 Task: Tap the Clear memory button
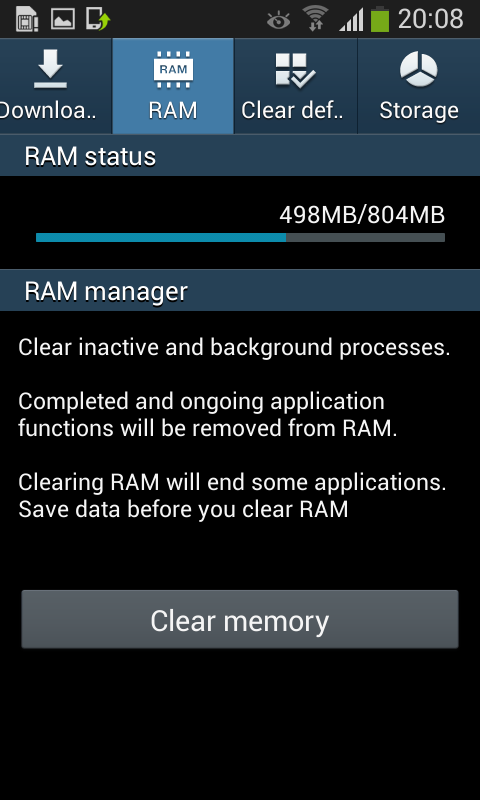(240, 619)
